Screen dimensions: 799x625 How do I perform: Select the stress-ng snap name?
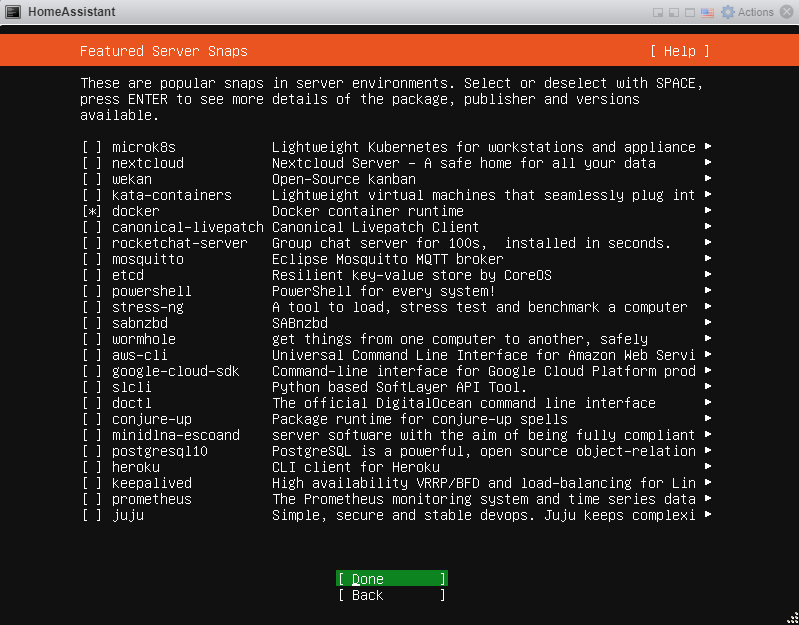click(148, 307)
